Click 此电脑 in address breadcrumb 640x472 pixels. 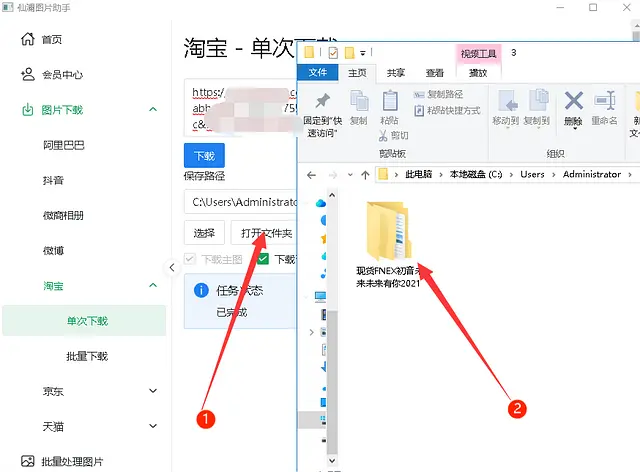point(418,174)
